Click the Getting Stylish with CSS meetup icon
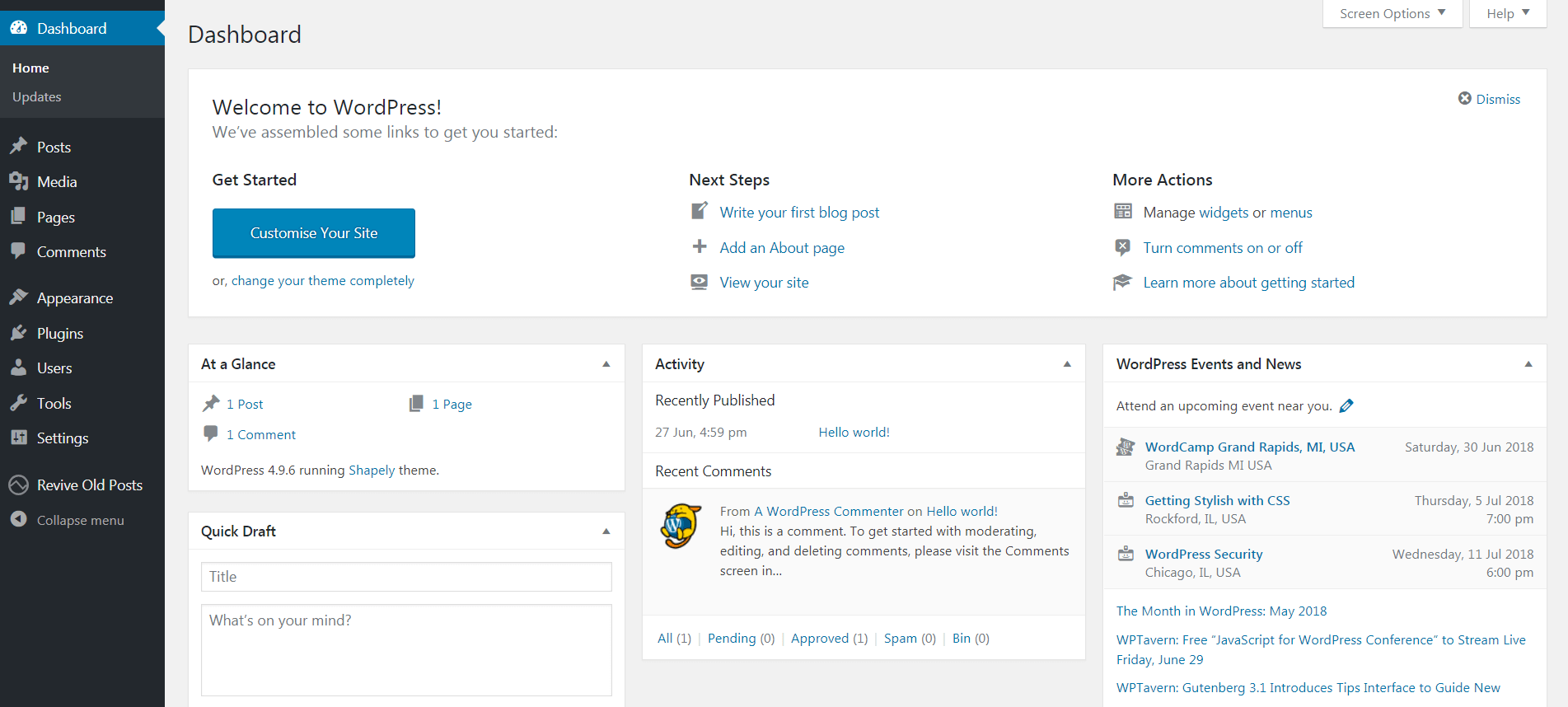Viewport: 1568px width, 707px height. pyautogui.click(x=1126, y=499)
